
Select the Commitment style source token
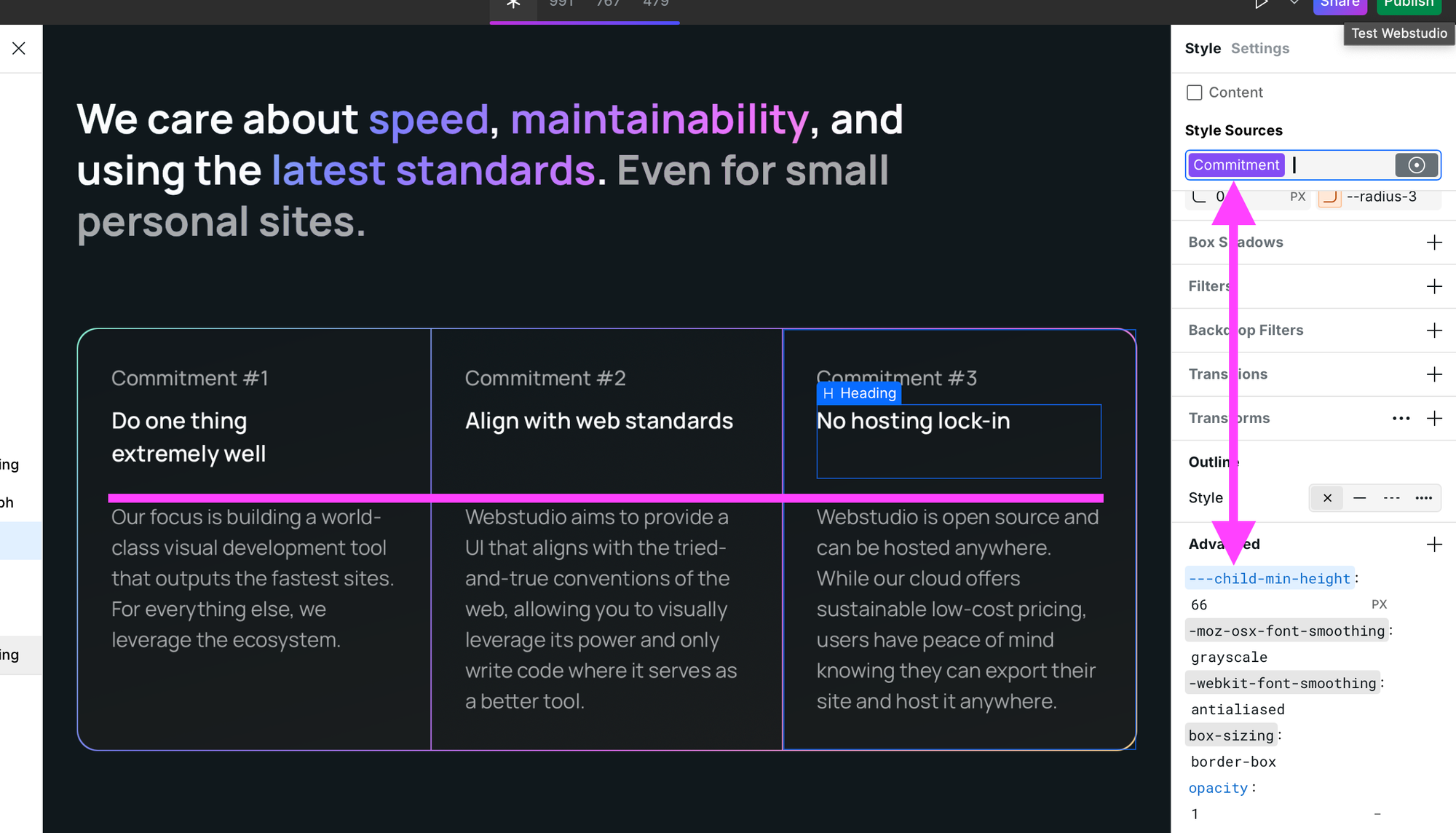(x=1235, y=165)
